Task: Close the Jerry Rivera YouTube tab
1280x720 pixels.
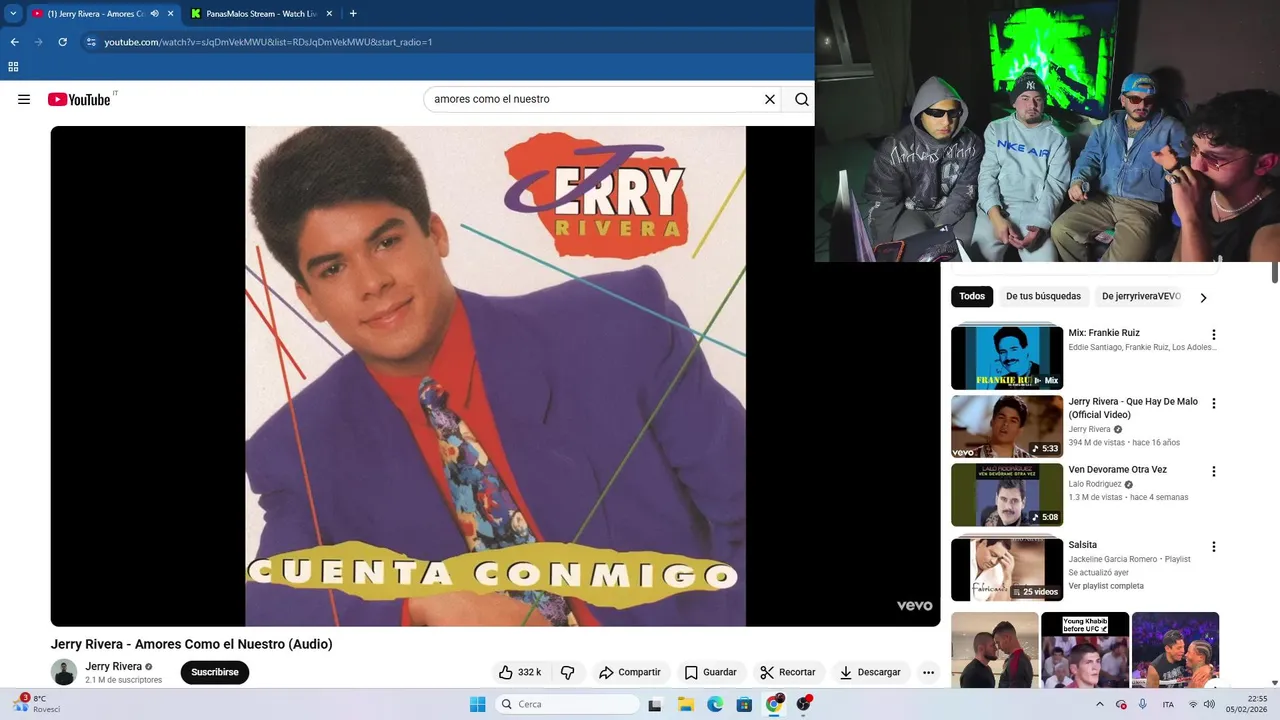Action: pos(171,14)
